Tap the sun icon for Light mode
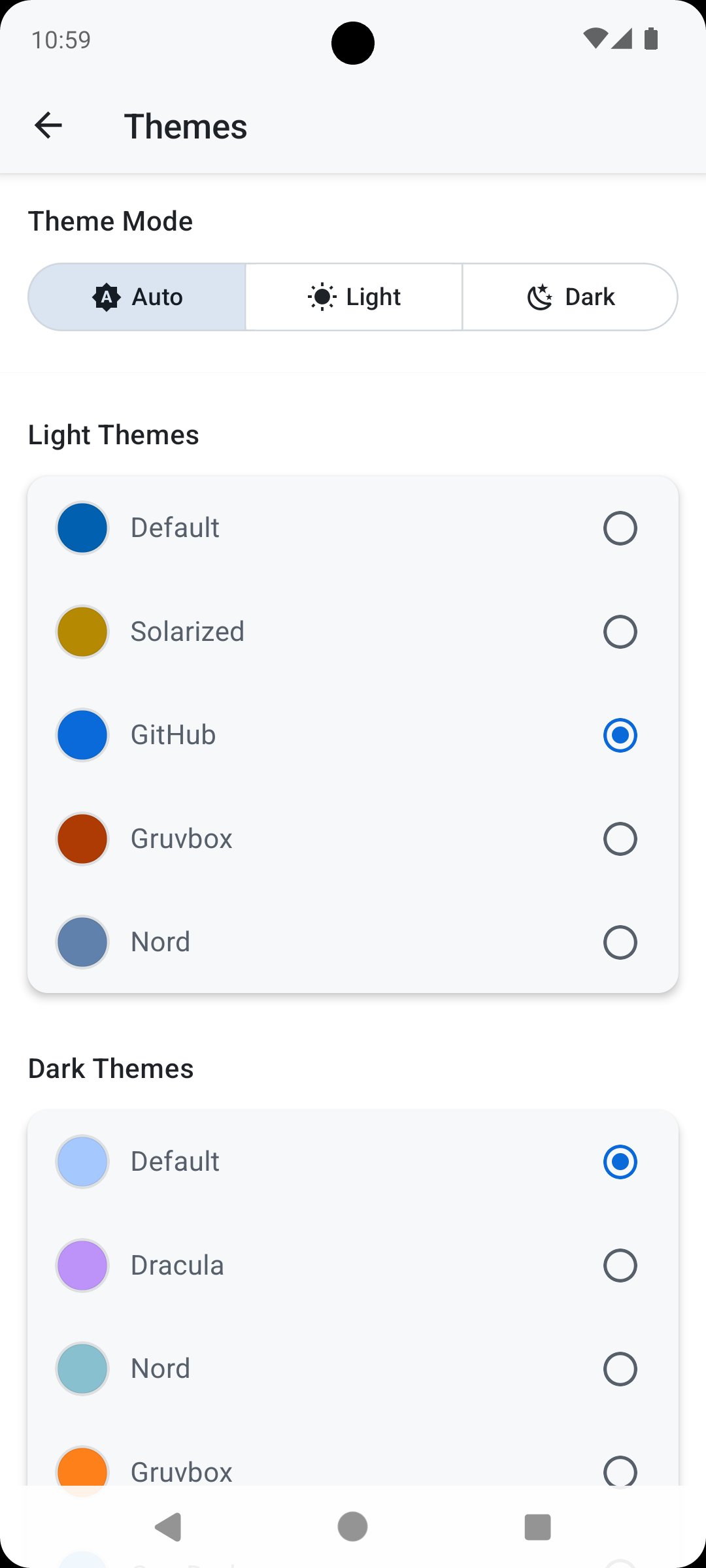 (x=323, y=297)
